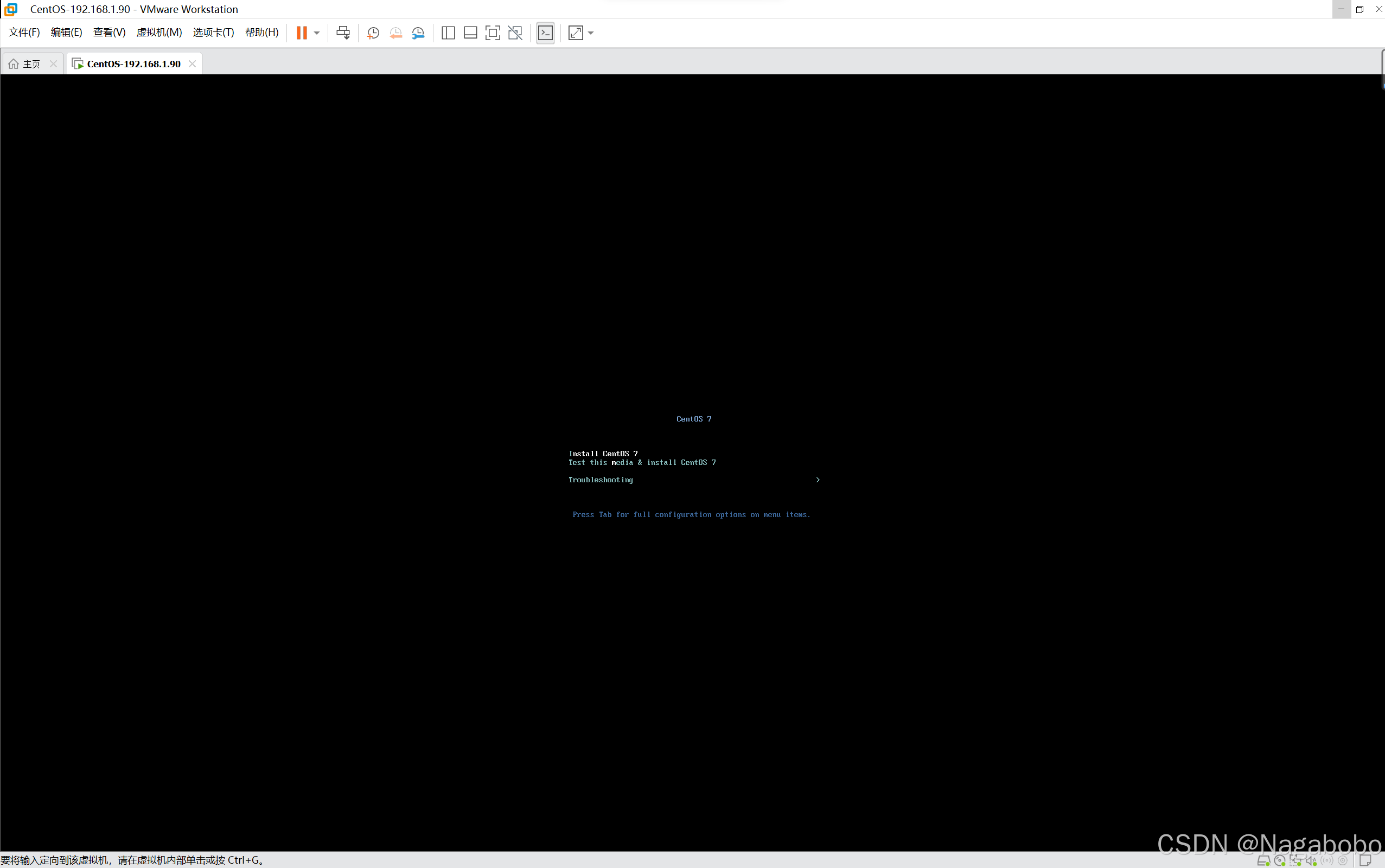This screenshot has width=1385, height=868.
Task: Open the snapshot manager wrench icon
Action: pos(418,33)
